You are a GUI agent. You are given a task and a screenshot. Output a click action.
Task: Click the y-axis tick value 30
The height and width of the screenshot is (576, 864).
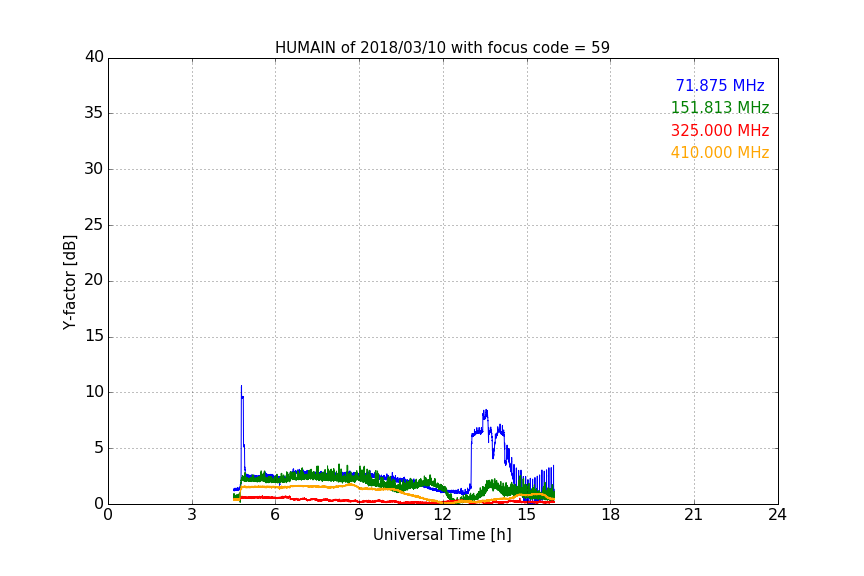pos(94,169)
